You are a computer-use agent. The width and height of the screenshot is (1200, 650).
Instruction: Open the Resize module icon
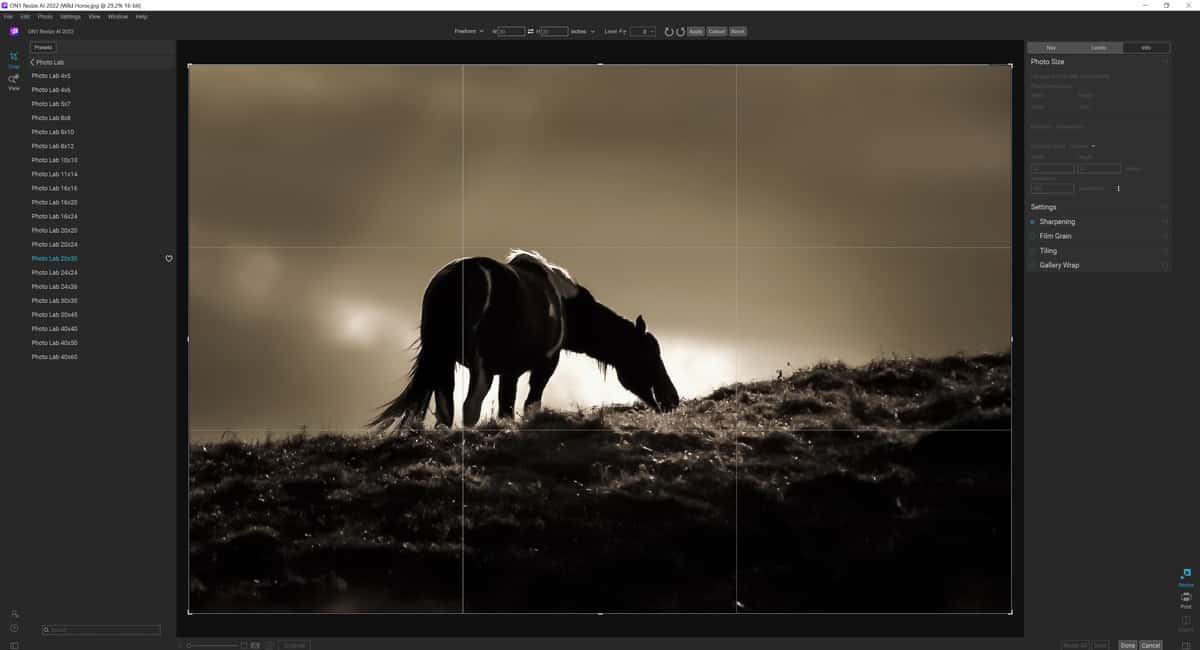click(1186, 575)
